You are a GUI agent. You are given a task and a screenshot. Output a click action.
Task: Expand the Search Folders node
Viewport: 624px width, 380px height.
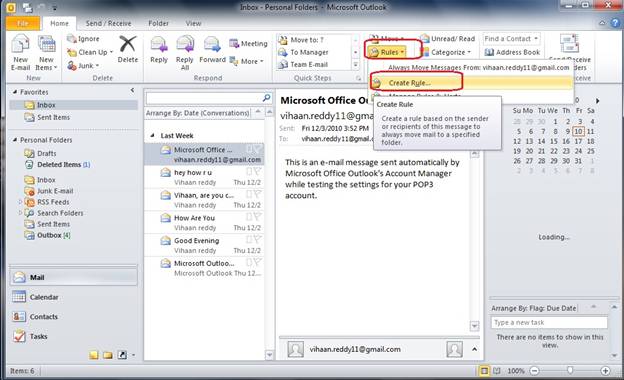coord(20,213)
